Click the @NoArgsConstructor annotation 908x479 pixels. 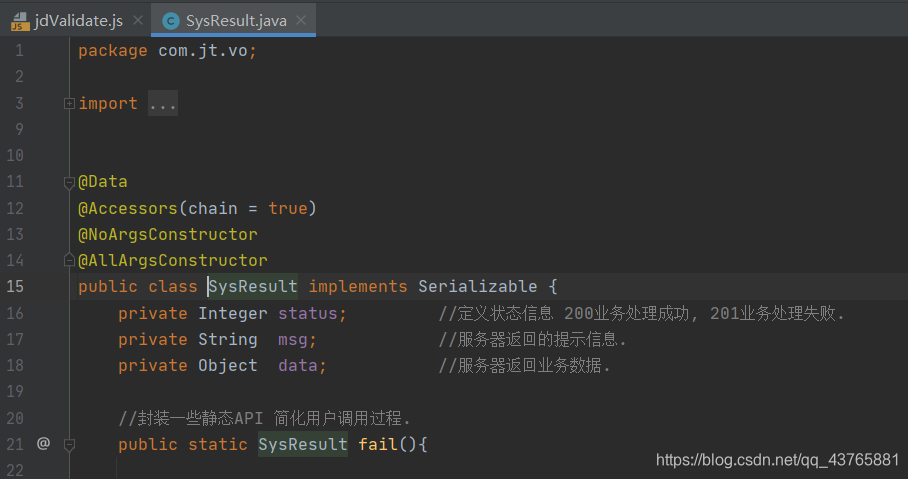point(167,235)
